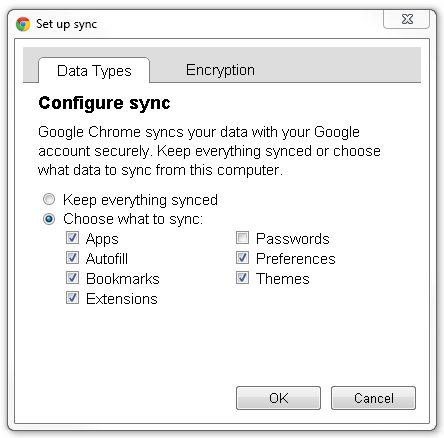
Task: Click the Configure sync heading
Action: [x=104, y=103]
